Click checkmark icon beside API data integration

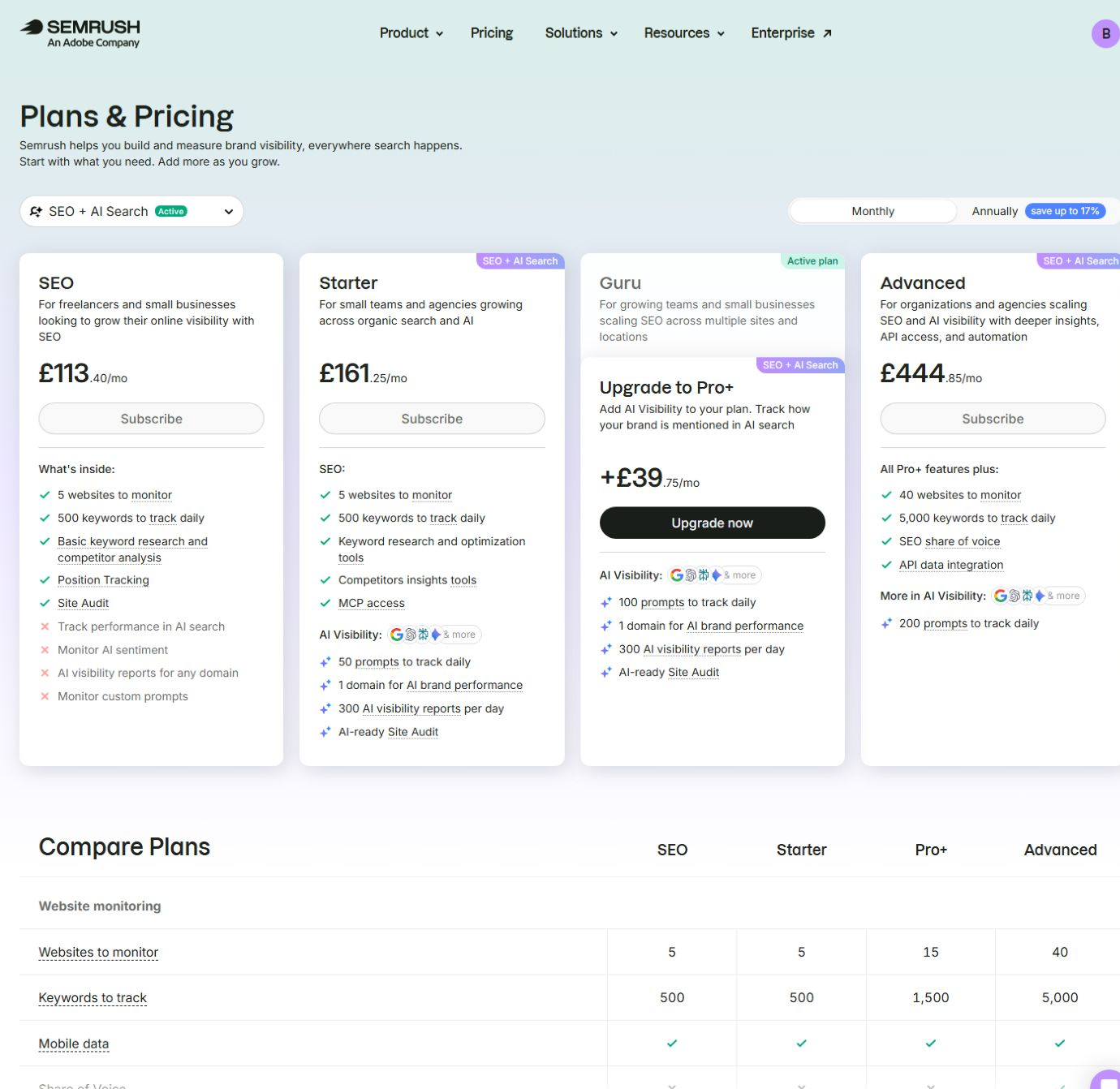coord(886,565)
